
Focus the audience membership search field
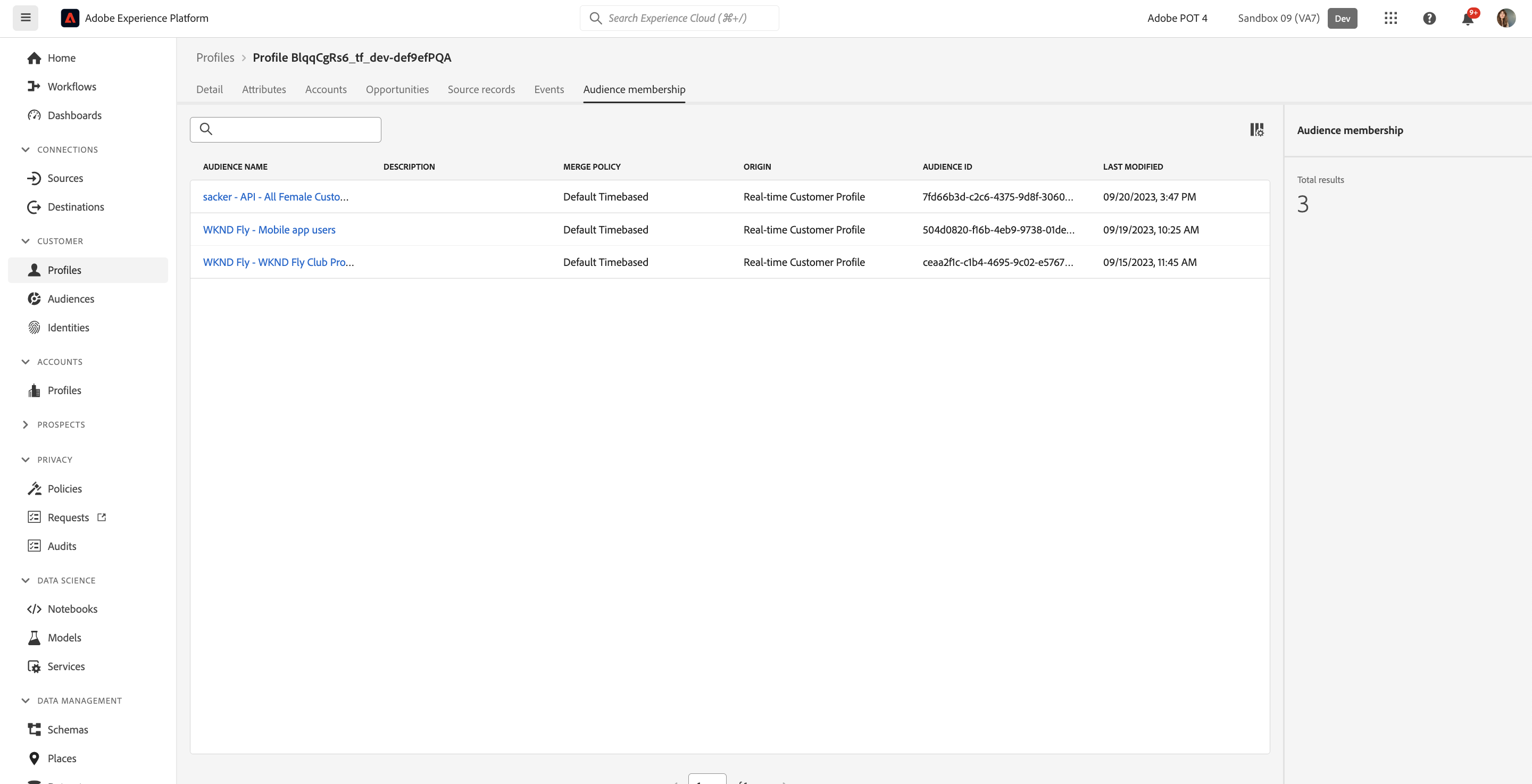coord(286,129)
